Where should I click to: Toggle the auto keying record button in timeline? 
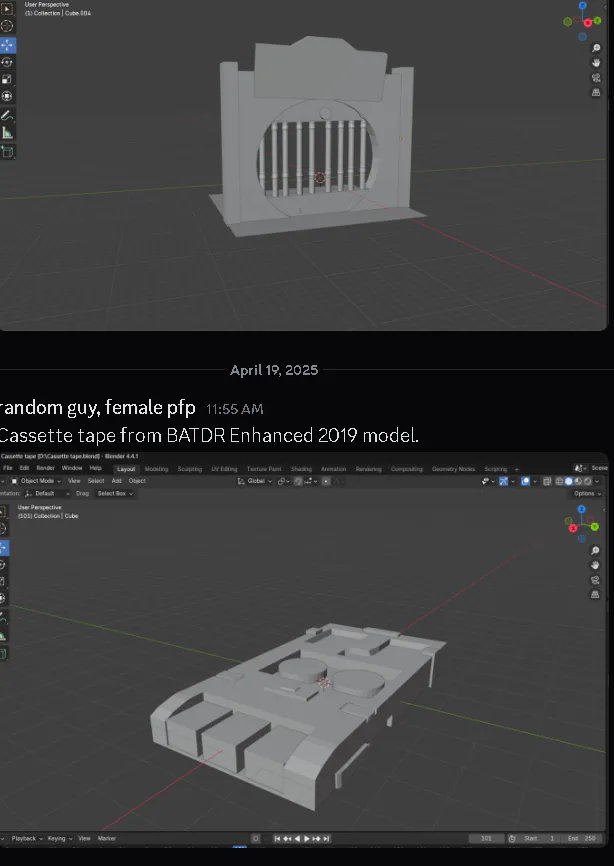pyautogui.click(x=256, y=838)
